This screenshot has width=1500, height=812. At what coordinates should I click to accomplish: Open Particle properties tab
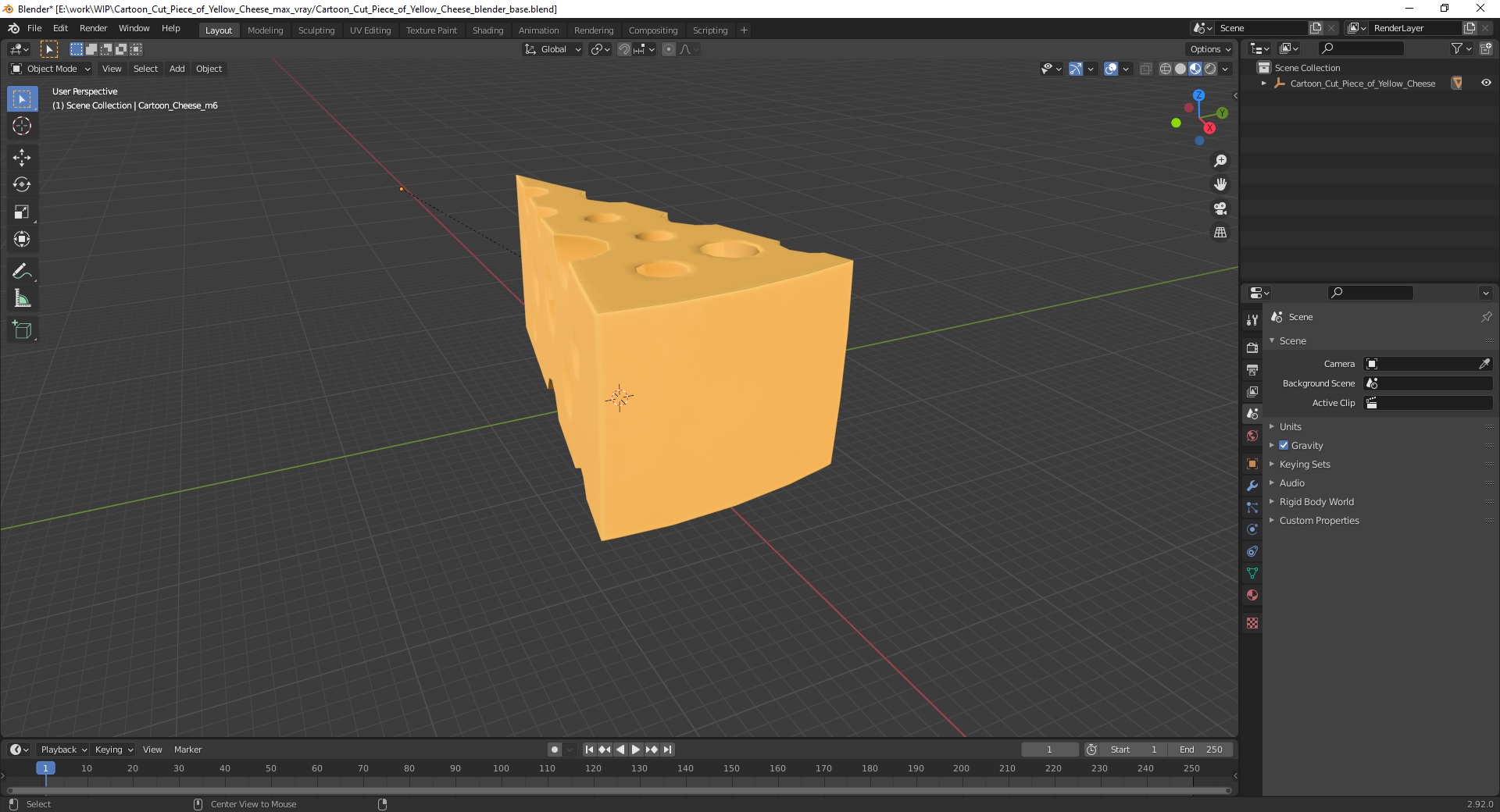[1252, 507]
